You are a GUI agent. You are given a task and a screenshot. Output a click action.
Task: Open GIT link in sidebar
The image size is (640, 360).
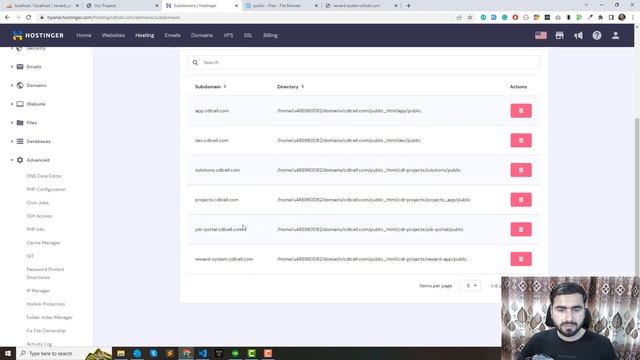30,256
